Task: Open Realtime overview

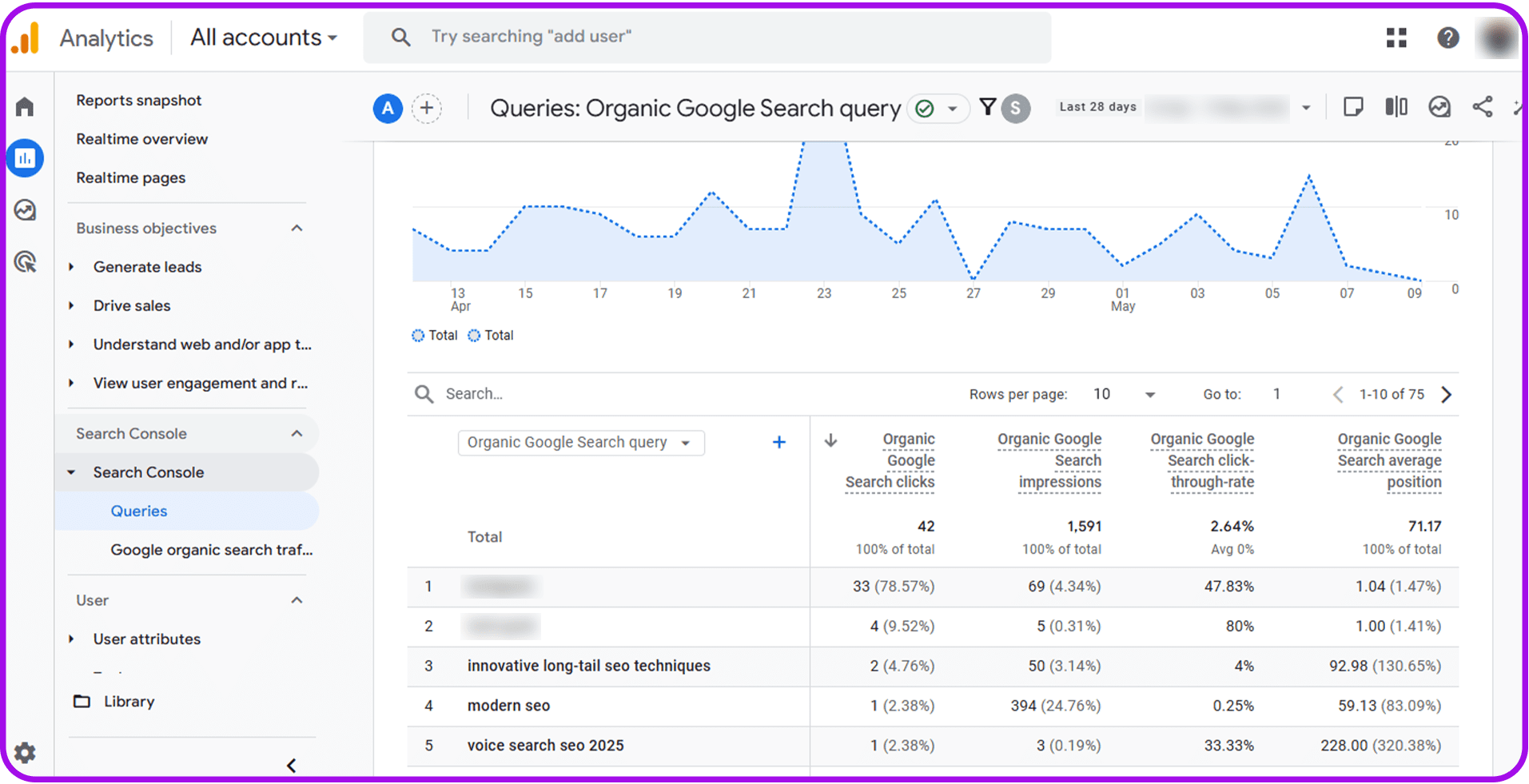Action: click(141, 139)
